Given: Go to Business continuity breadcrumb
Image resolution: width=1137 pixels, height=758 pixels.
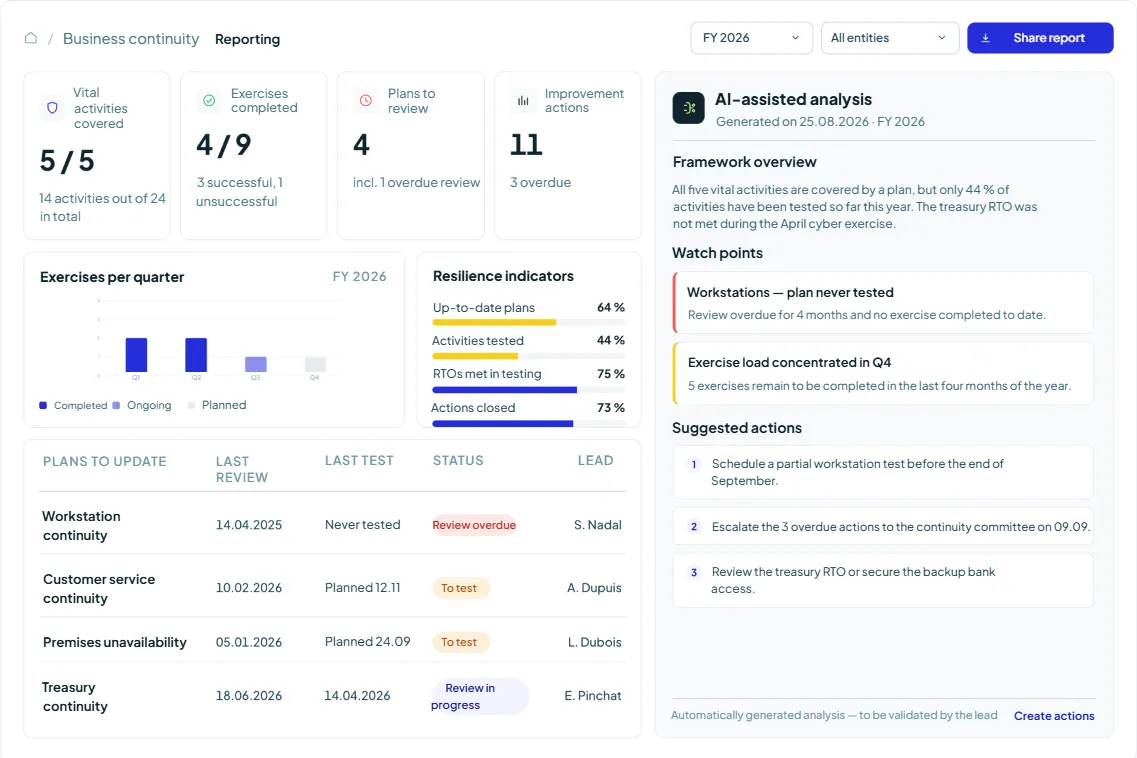Looking at the screenshot, I should coord(131,38).
